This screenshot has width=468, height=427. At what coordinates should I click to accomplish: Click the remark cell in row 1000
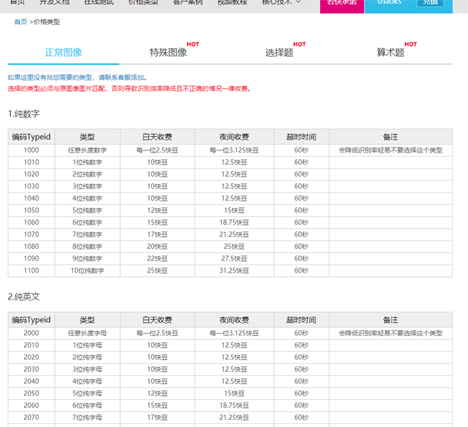click(391, 150)
